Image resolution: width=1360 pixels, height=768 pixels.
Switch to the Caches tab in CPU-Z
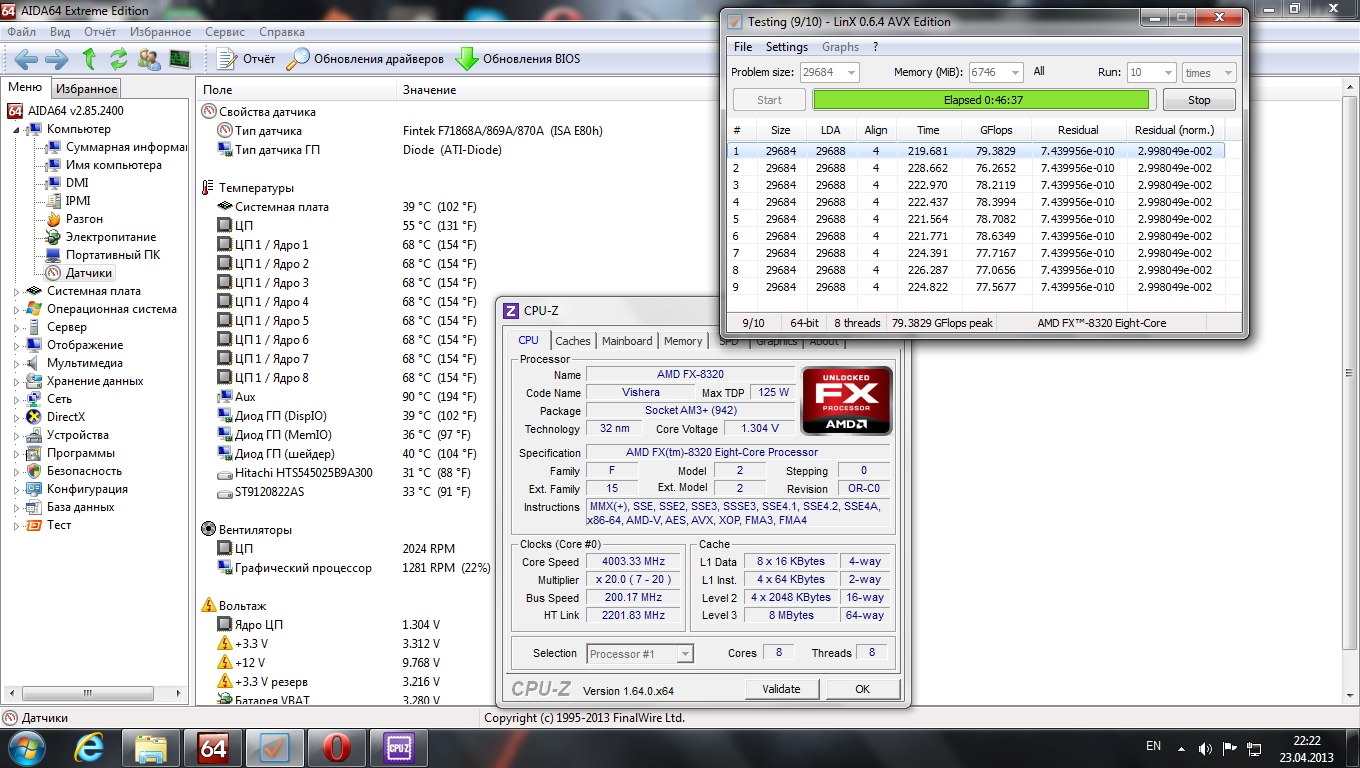point(573,341)
